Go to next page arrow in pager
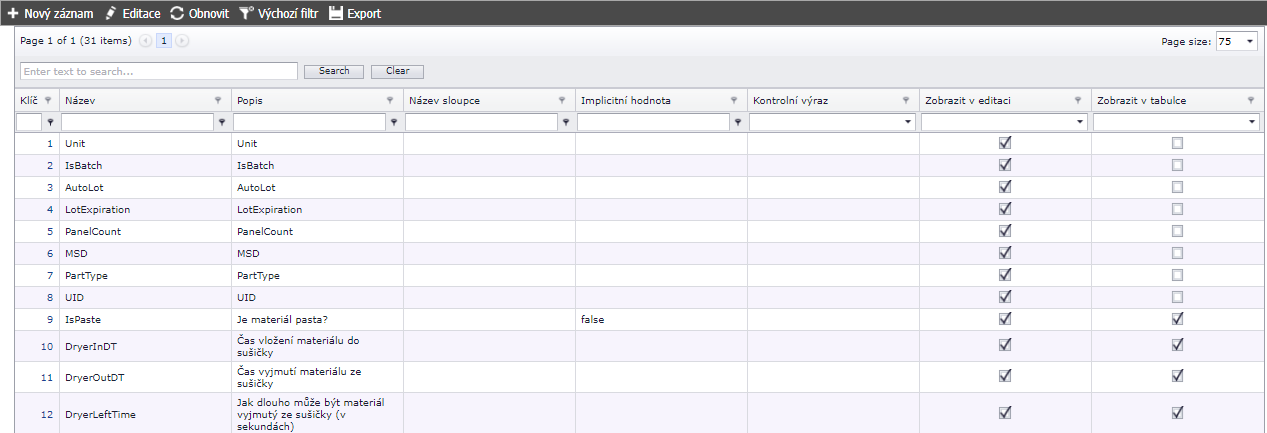 (x=182, y=41)
